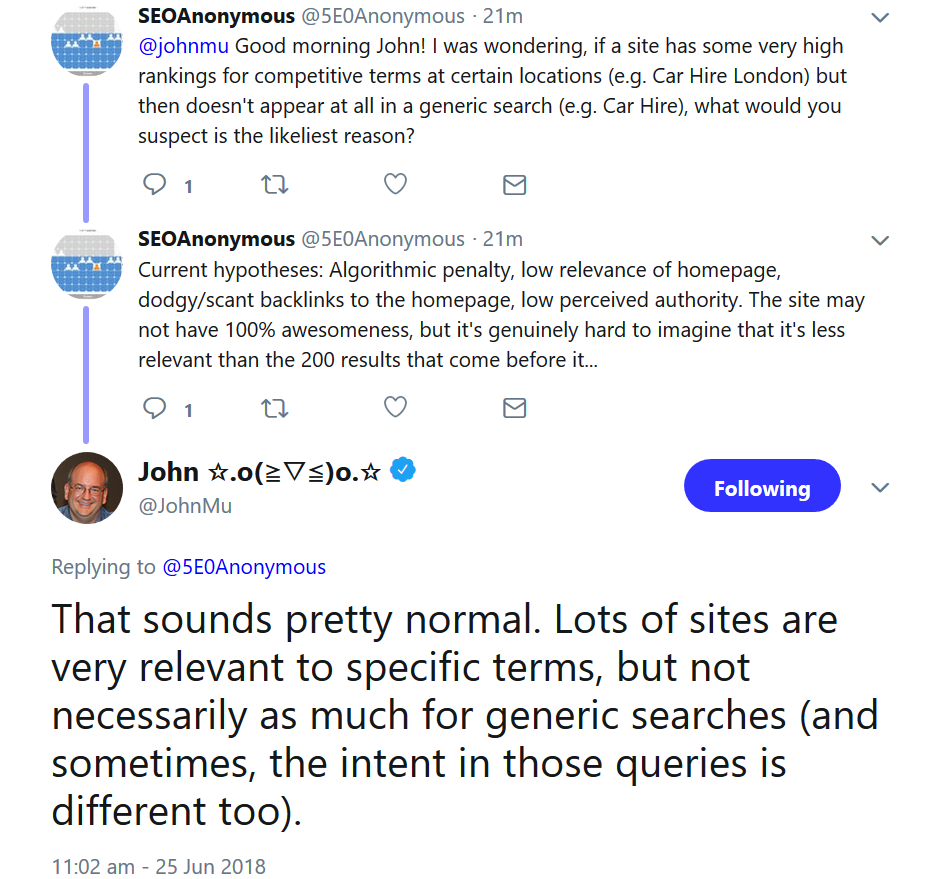Expand options chevron on second tweet
The width and height of the screenshot is (945, 879).
(880, 240)
